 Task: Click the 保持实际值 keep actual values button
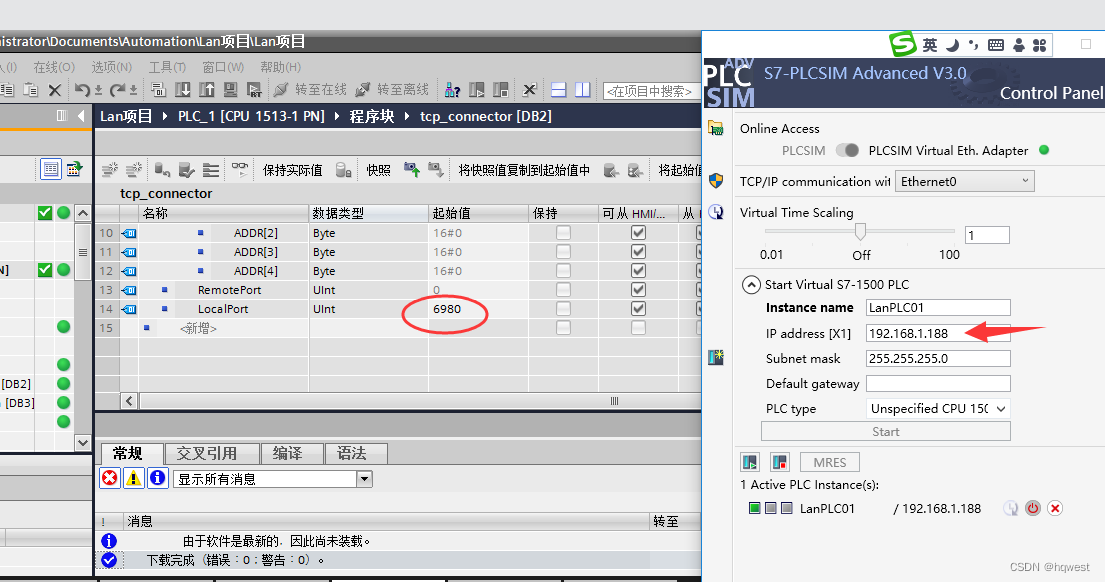coord(292,170)
